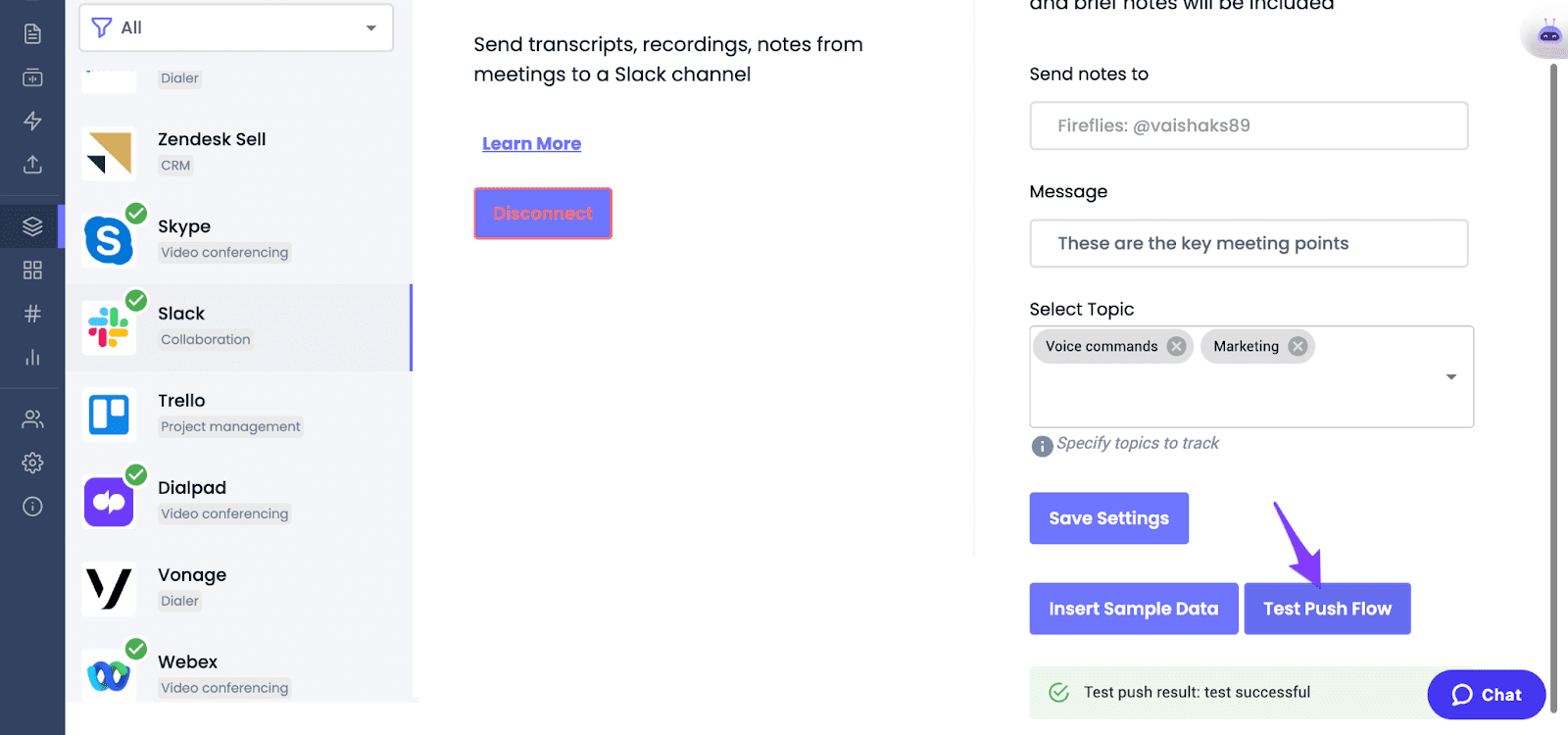Open the Notebook transcripts panel

click(32, 32)
